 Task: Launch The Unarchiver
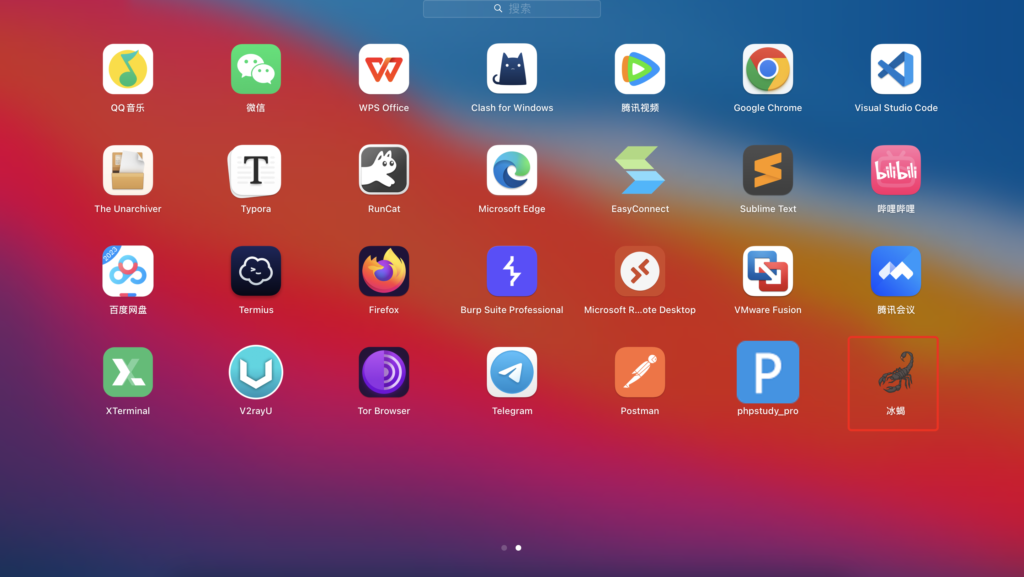click(128, 170)
